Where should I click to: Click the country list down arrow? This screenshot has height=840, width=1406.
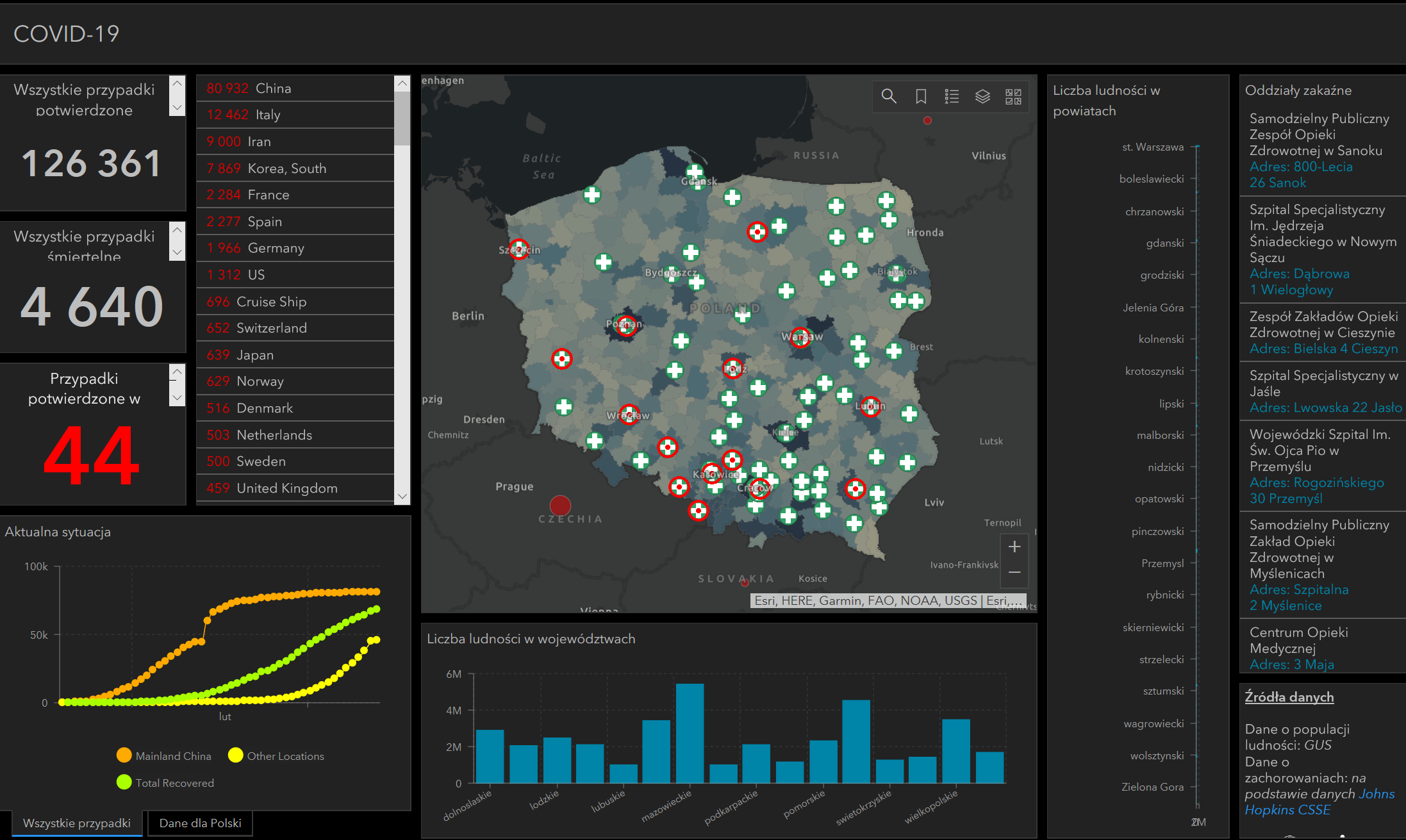pos(402,497)
